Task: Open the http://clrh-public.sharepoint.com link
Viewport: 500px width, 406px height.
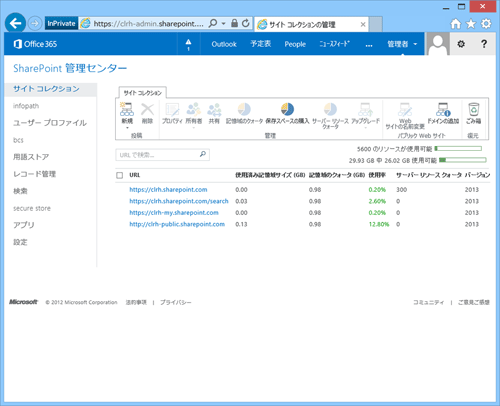Action: pos(177,224)
